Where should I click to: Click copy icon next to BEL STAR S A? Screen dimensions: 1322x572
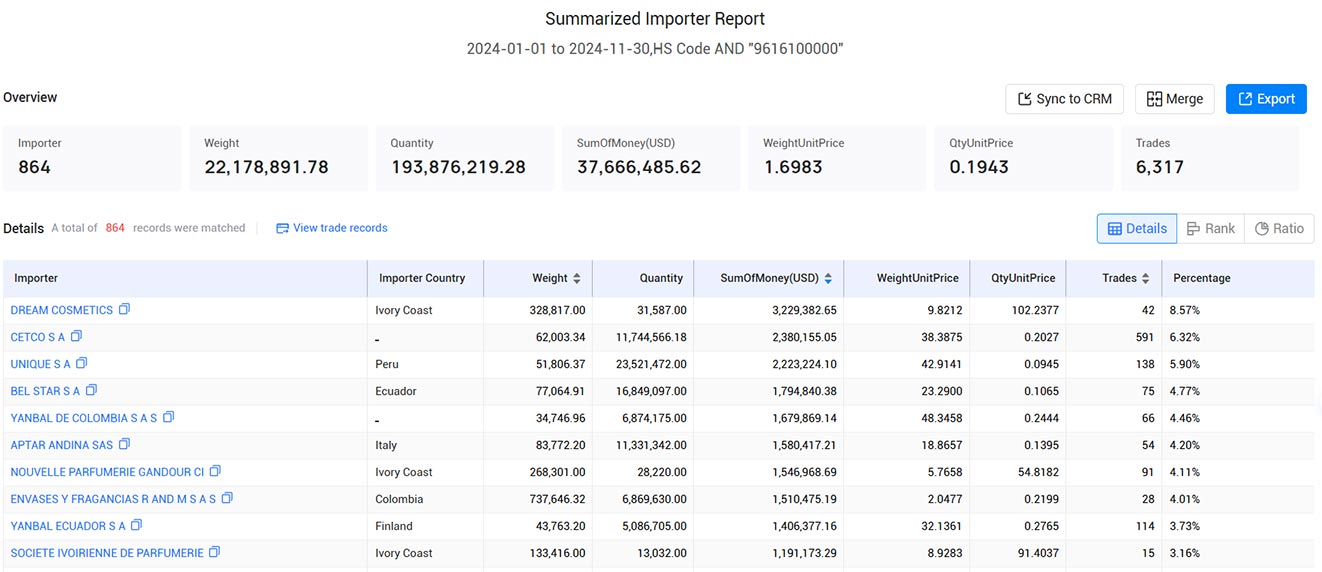(x=91, y=391)
